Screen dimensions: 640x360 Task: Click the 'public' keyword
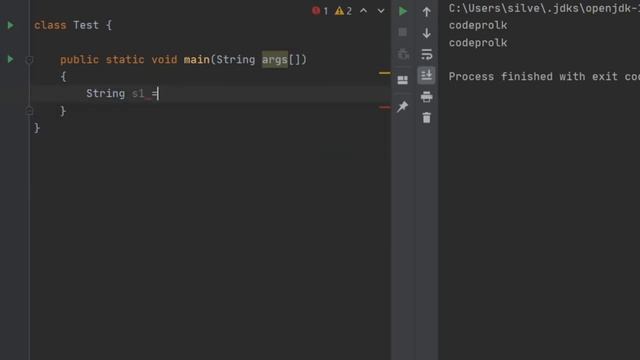[79, 60]
